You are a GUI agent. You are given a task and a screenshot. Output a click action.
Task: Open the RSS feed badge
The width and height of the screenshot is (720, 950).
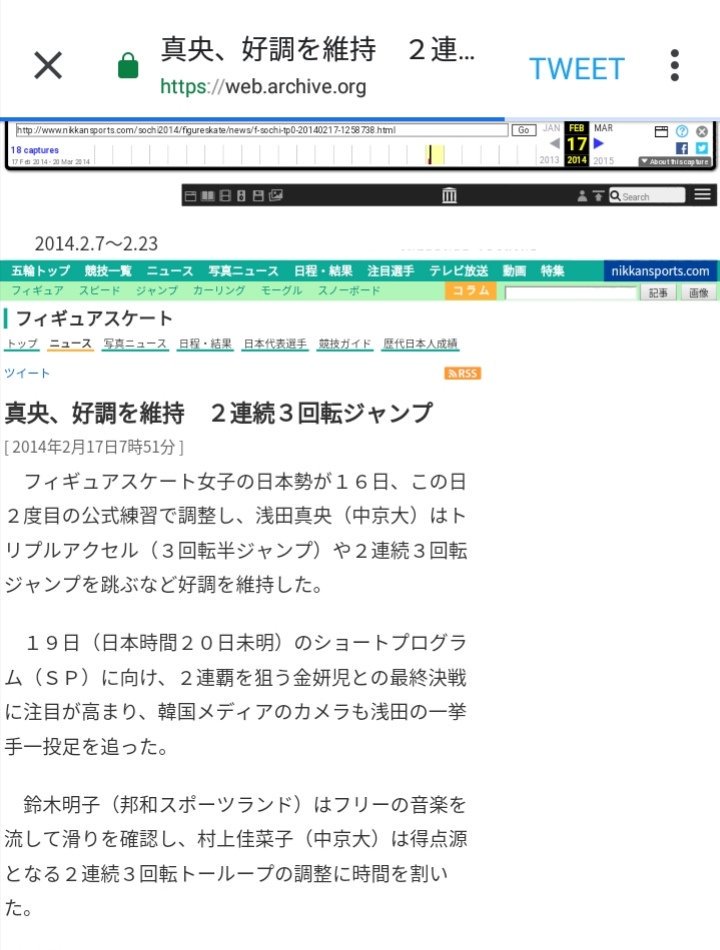click(463, 373)
